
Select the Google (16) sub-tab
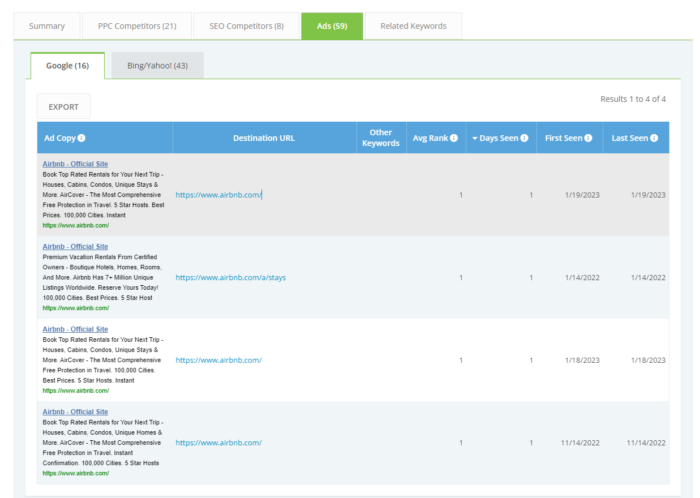tap(67, 66)
